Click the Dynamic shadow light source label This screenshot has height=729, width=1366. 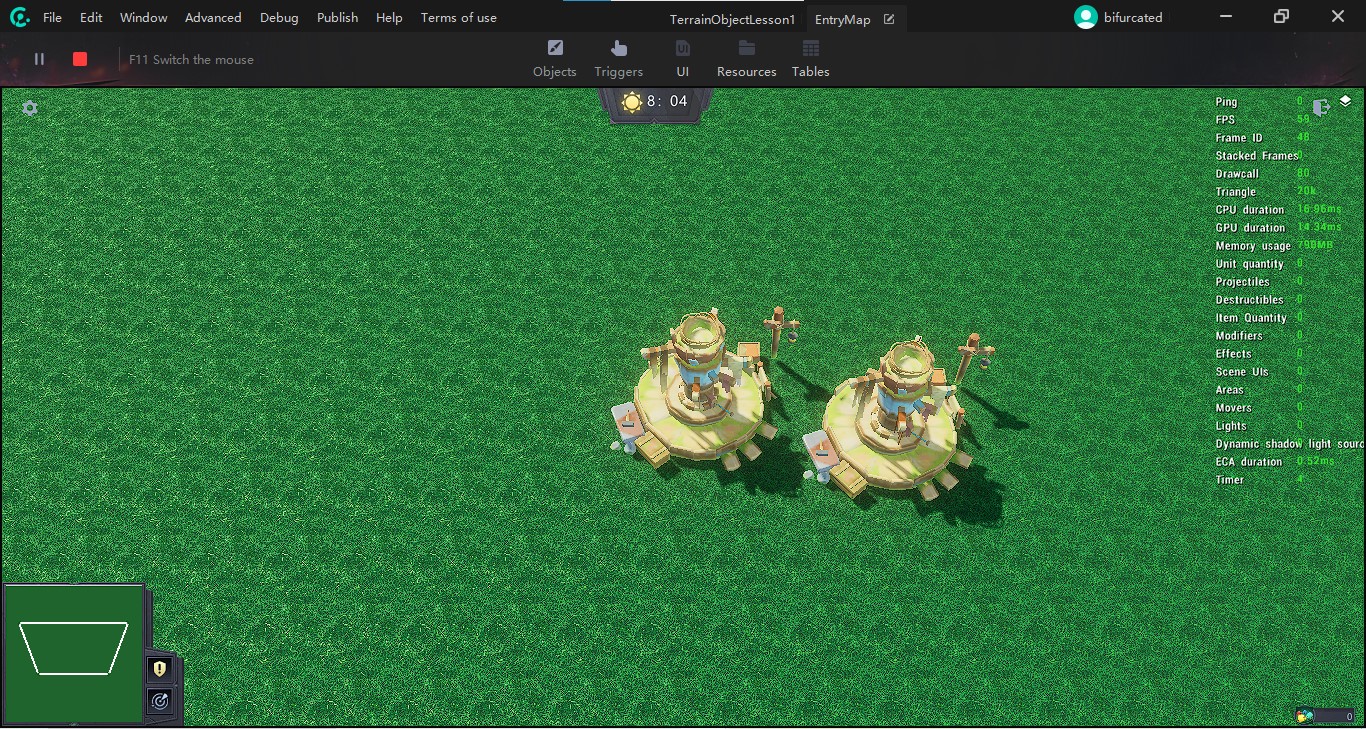1290,444
